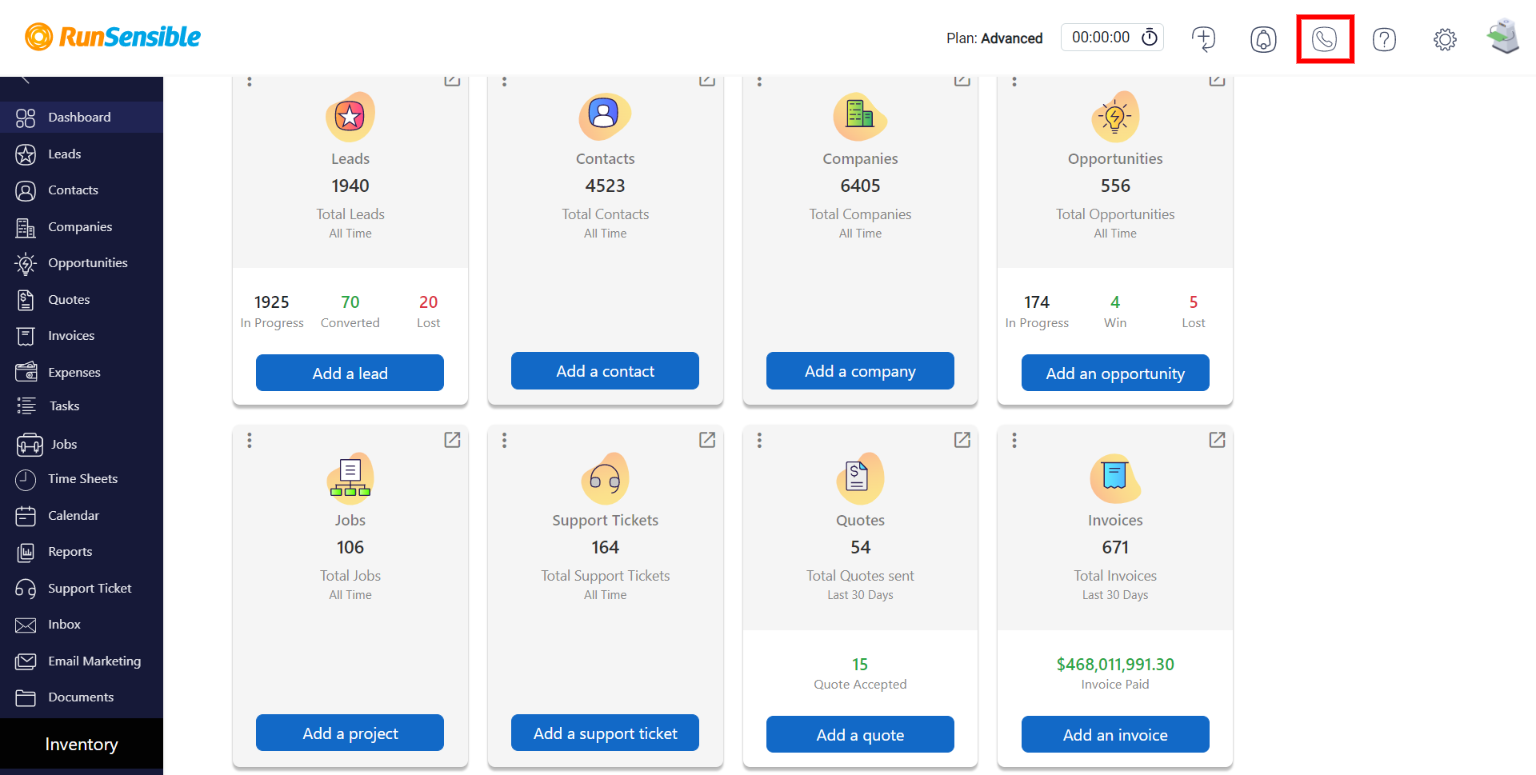The image size is (1536, 775).
Task: Click the Add a support ticket button
Action: (x=605, y=733)
